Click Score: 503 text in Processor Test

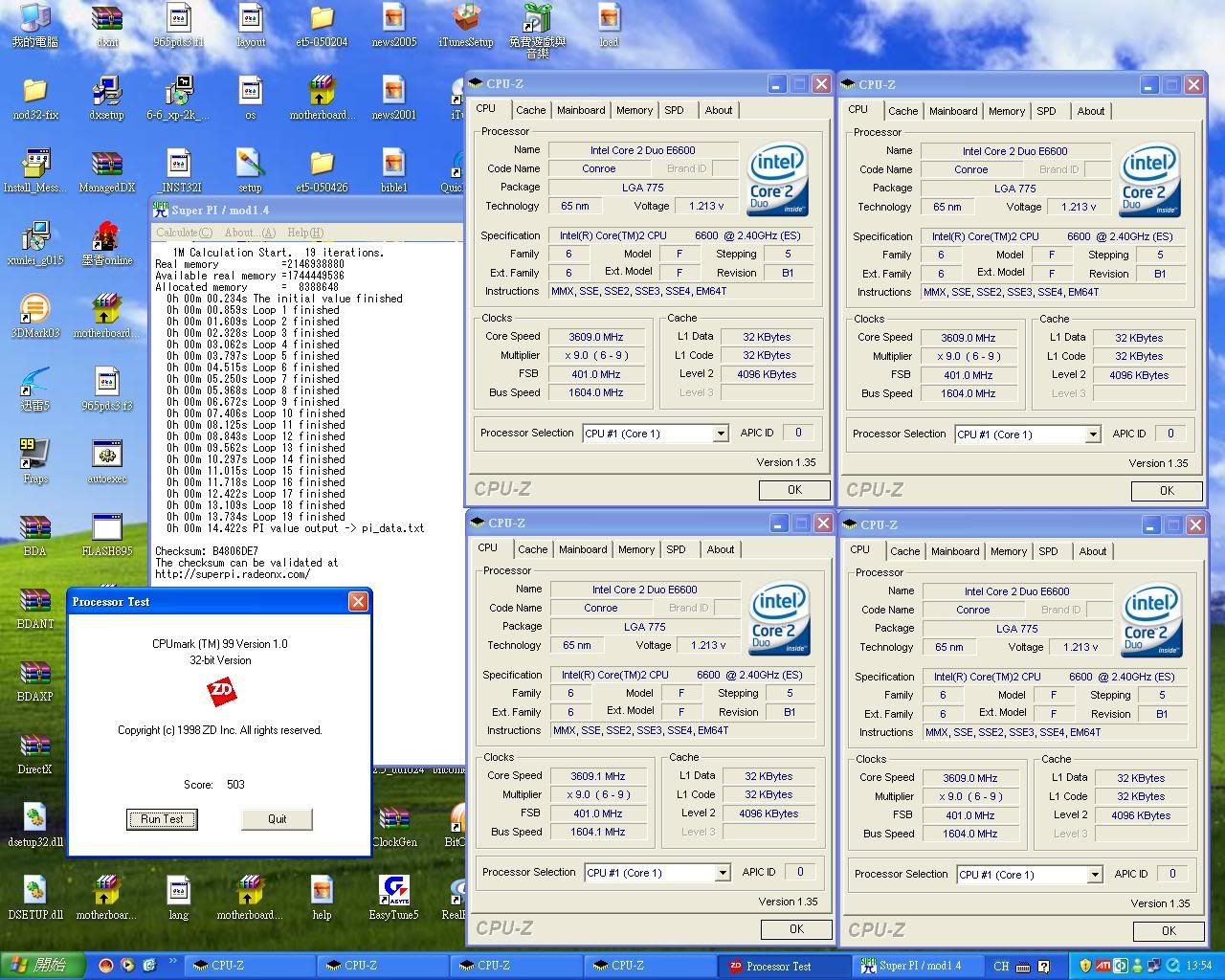214,785
